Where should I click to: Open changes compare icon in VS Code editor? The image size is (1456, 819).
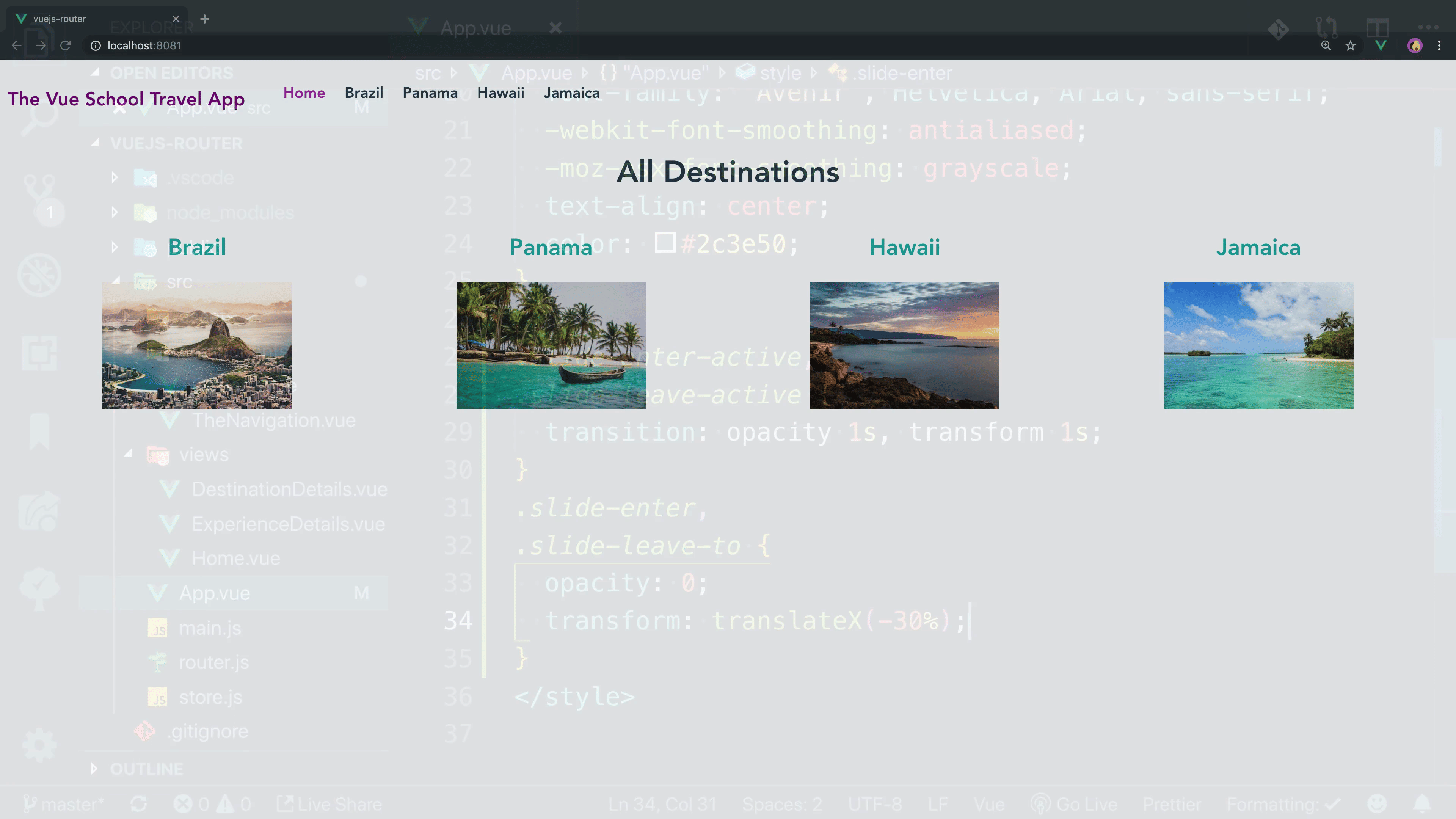[1327, 28]
